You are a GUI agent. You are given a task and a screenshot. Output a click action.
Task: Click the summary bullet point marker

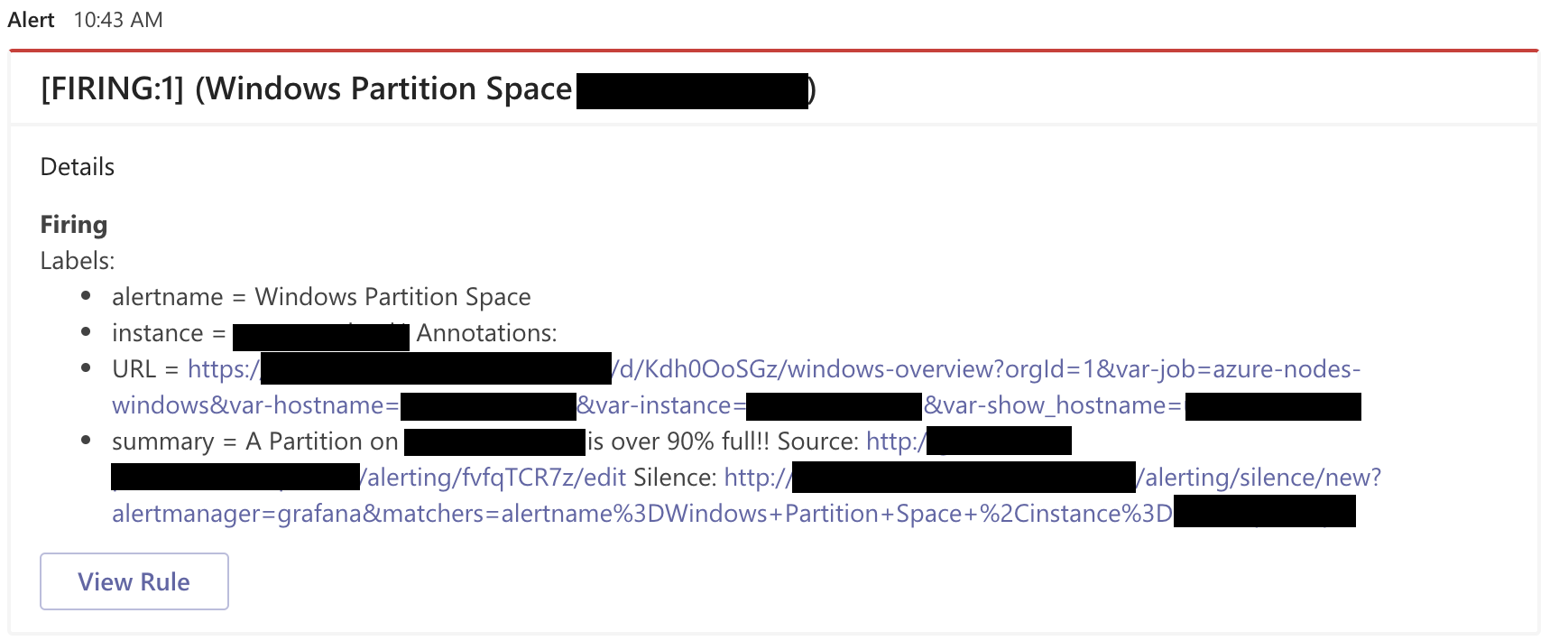point(87,441)
